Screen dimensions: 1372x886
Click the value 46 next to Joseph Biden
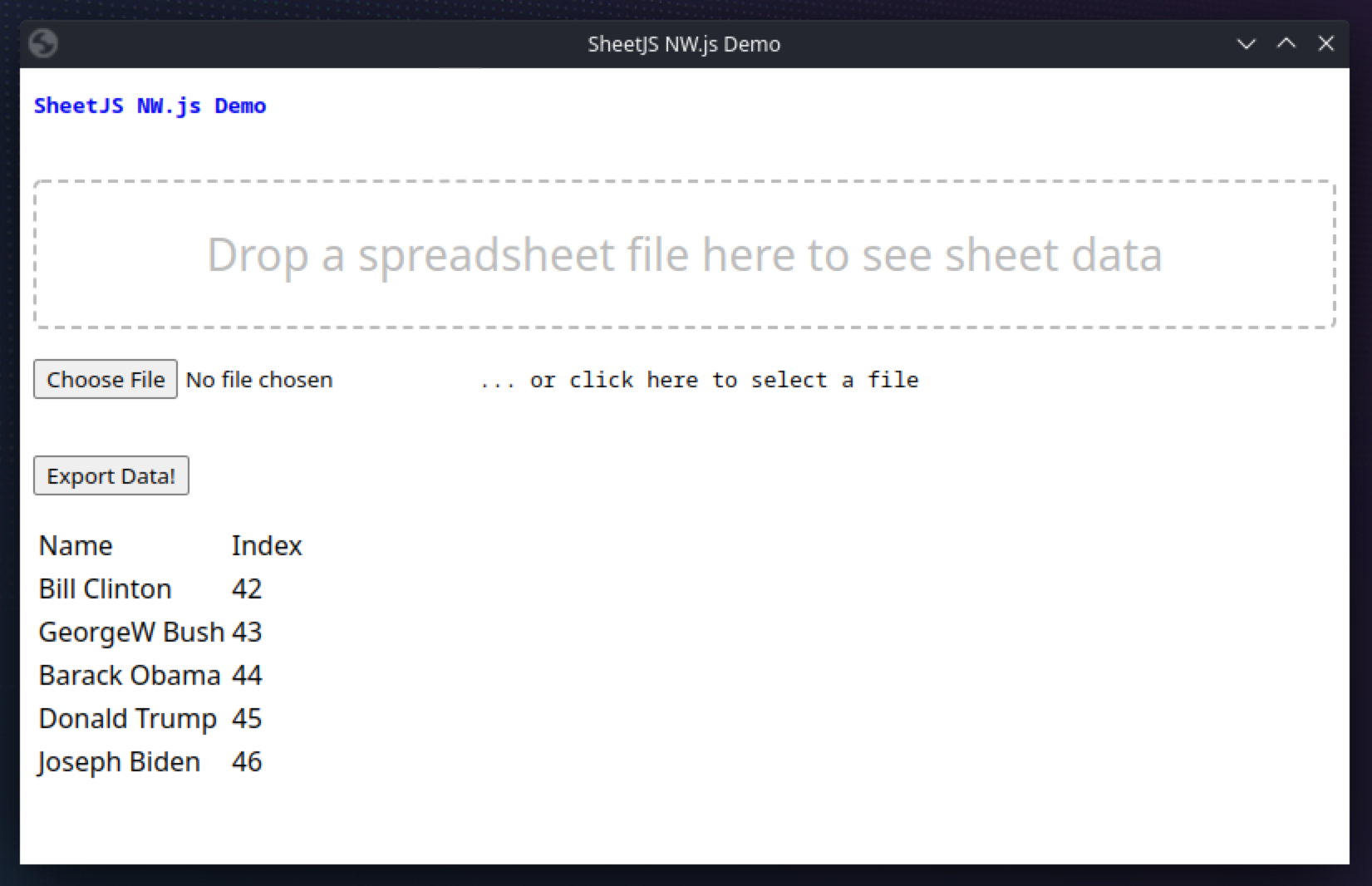click(x=246, y=761)
